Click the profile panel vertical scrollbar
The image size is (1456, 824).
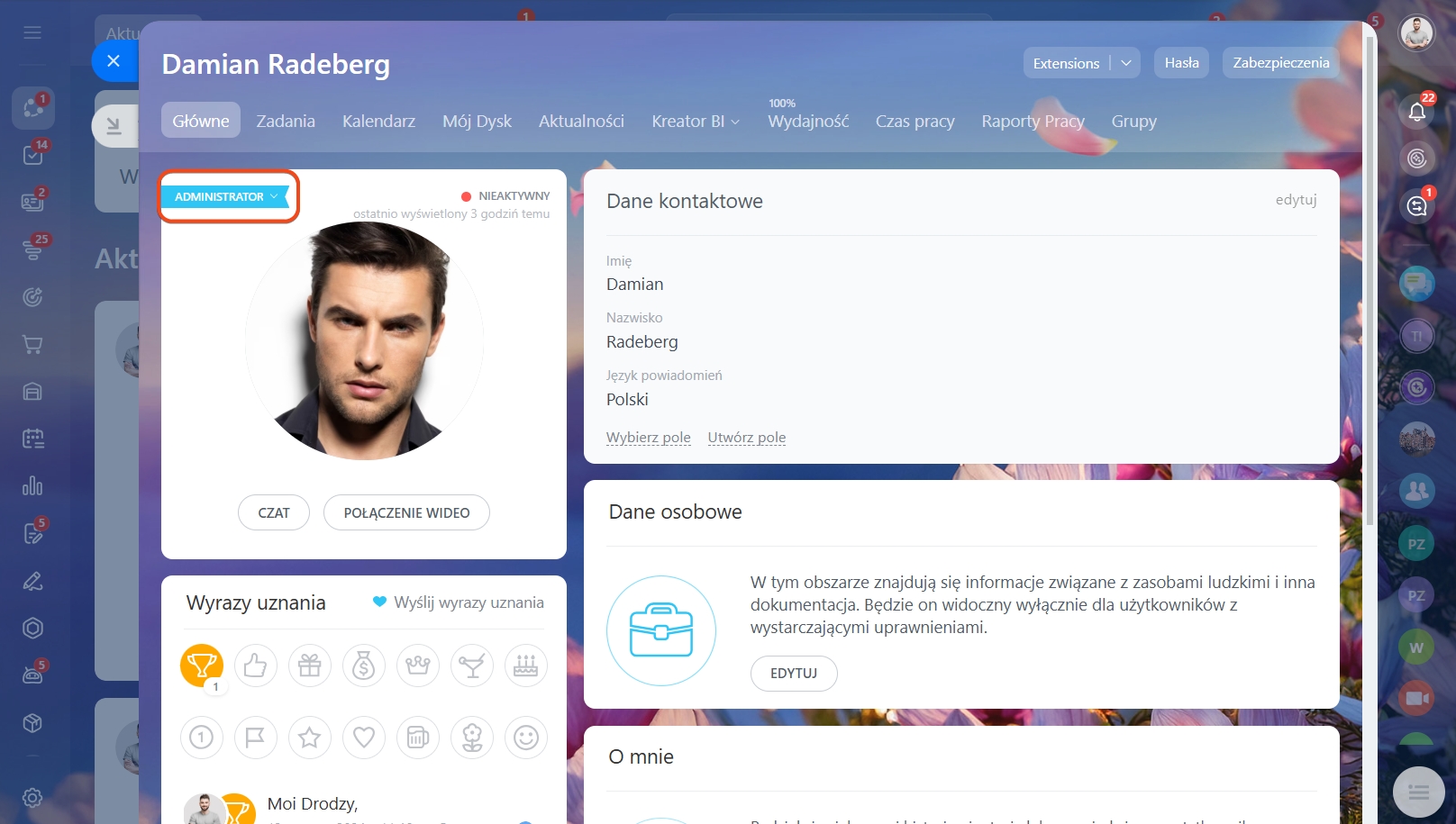point(1370,279)
